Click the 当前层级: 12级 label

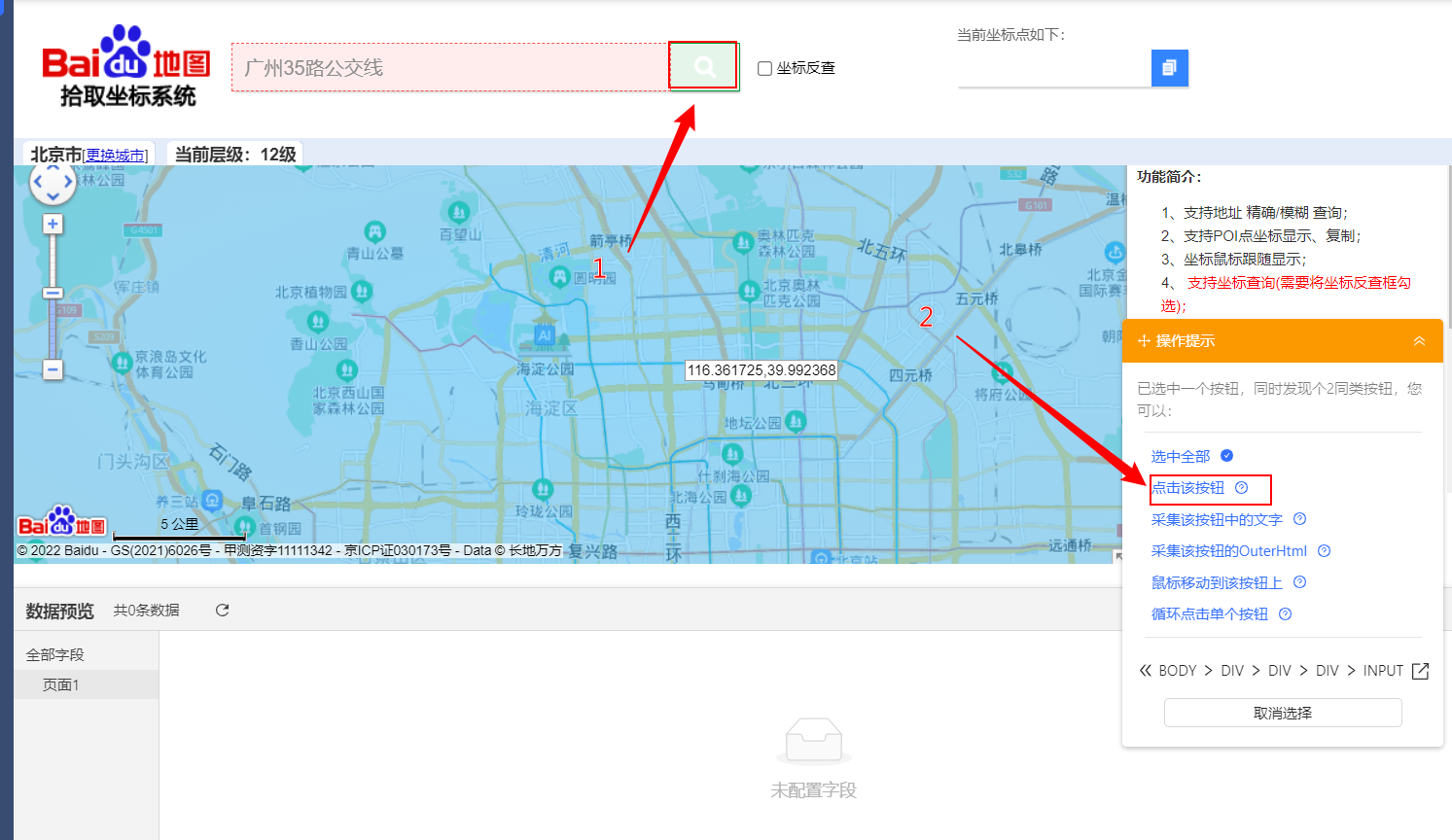pyautogui.click(x=235, y=155)
